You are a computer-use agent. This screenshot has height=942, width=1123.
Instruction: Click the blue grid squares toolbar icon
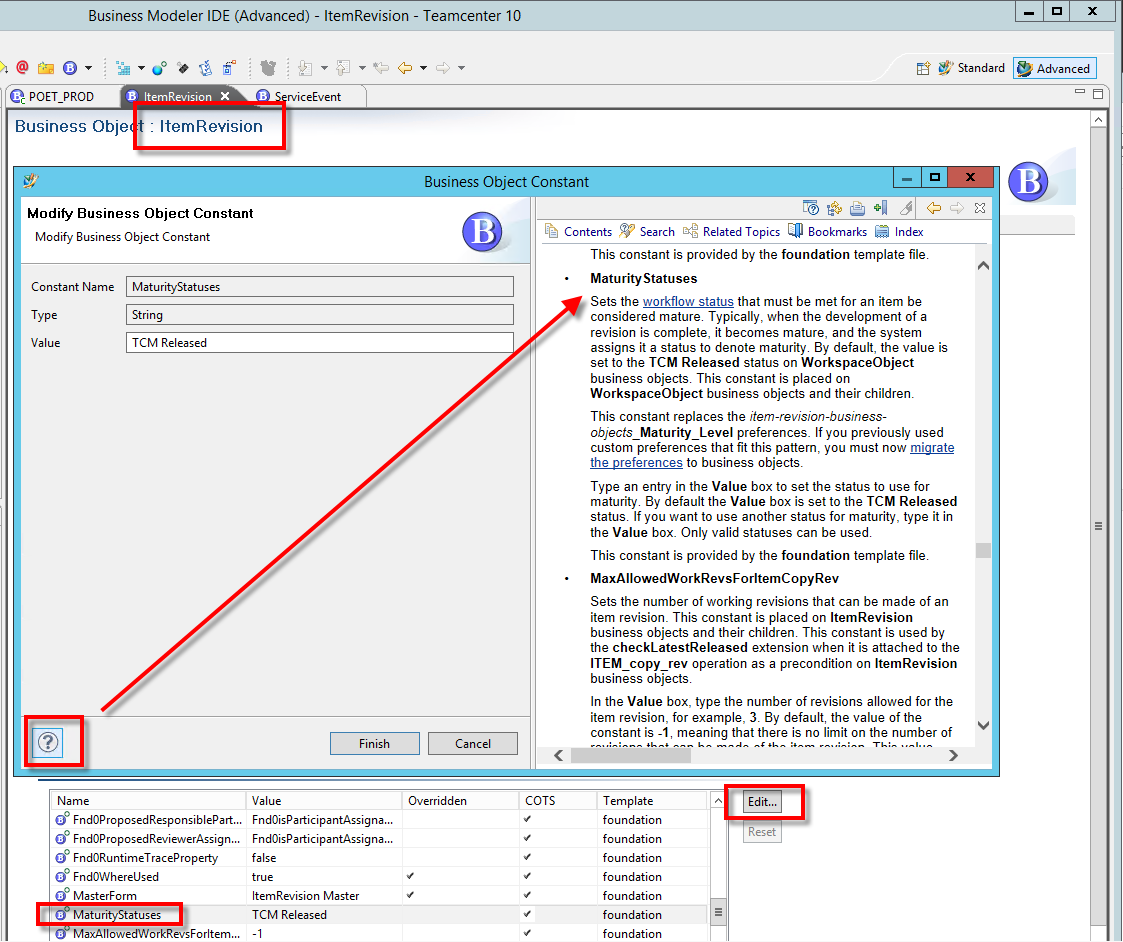click(x=123, y=68)
